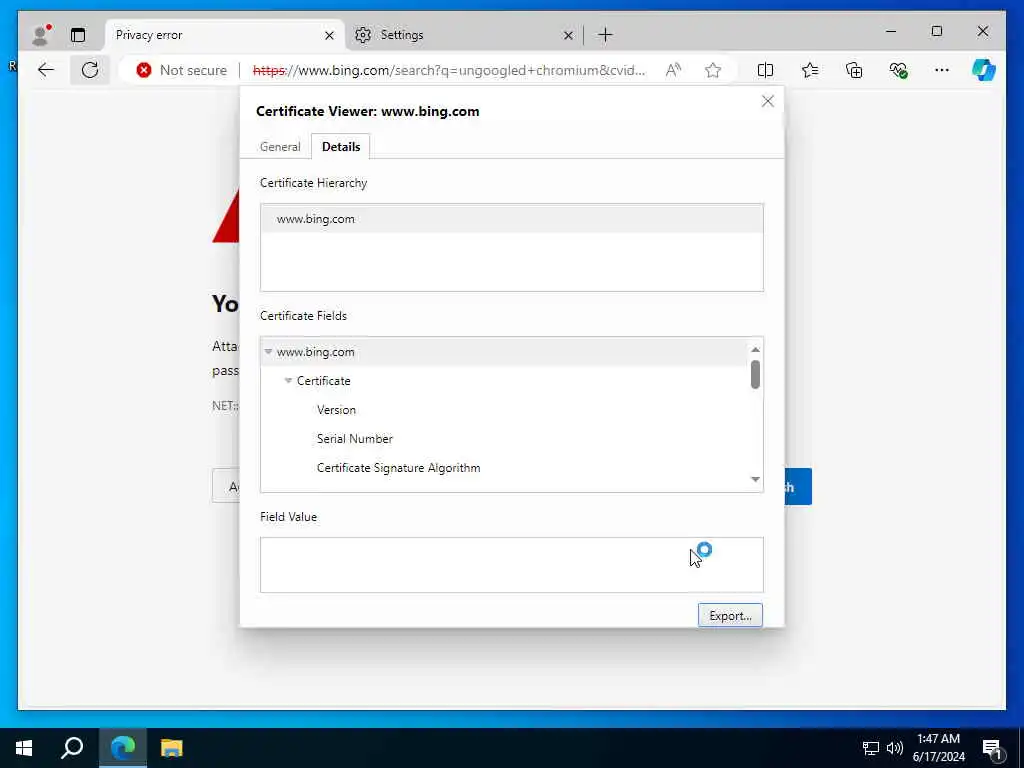Select the Privacy error tab
Screen dimensions: 1024x768
pos(225,35)
